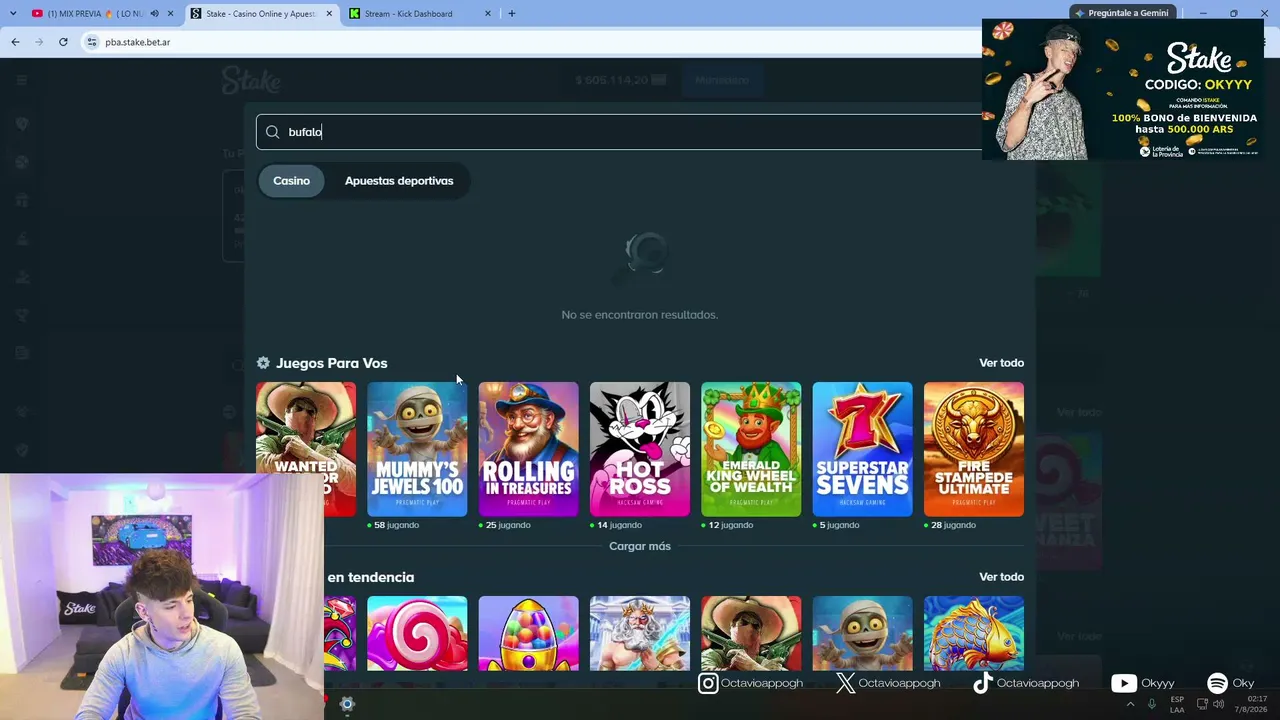Go back in the browser
Screen dimensions: 1280x720
point(15,42)
